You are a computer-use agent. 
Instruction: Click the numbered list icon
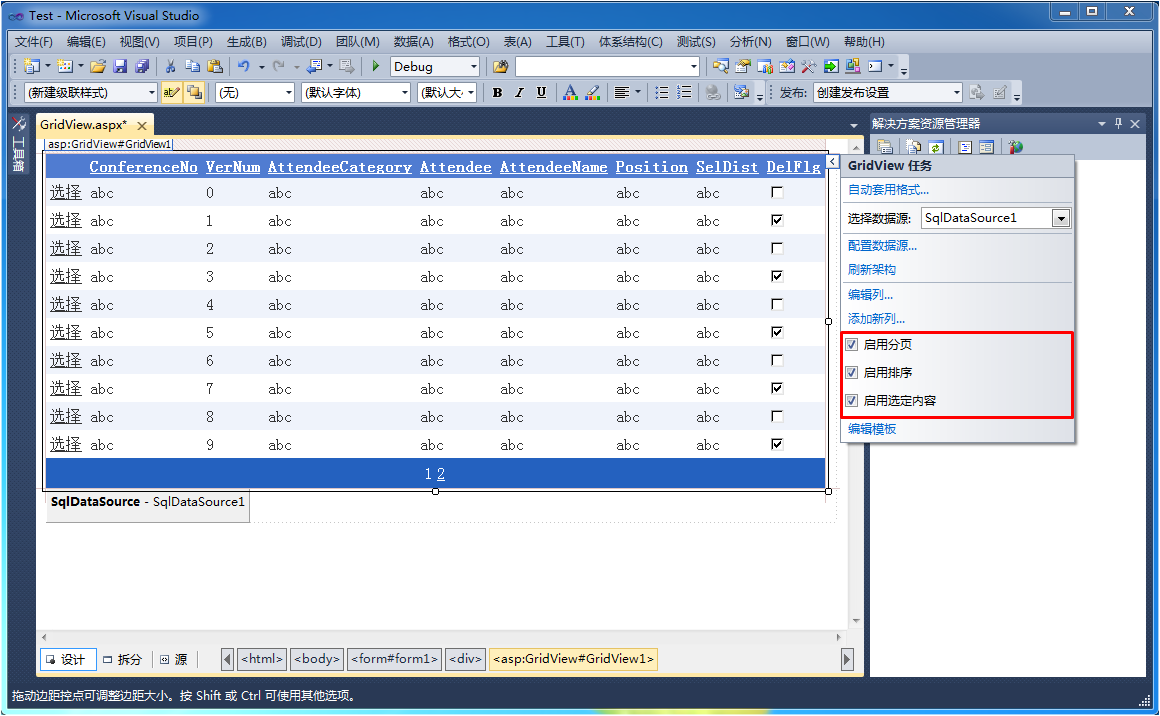(x=684, y=92)
